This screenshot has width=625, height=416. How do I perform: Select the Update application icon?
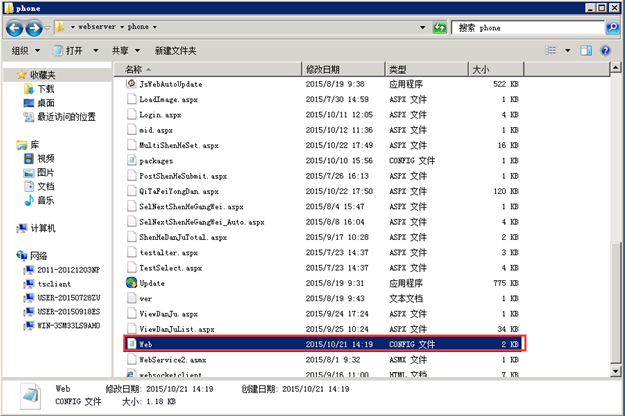pyautogui.click(x=151, y=283)
